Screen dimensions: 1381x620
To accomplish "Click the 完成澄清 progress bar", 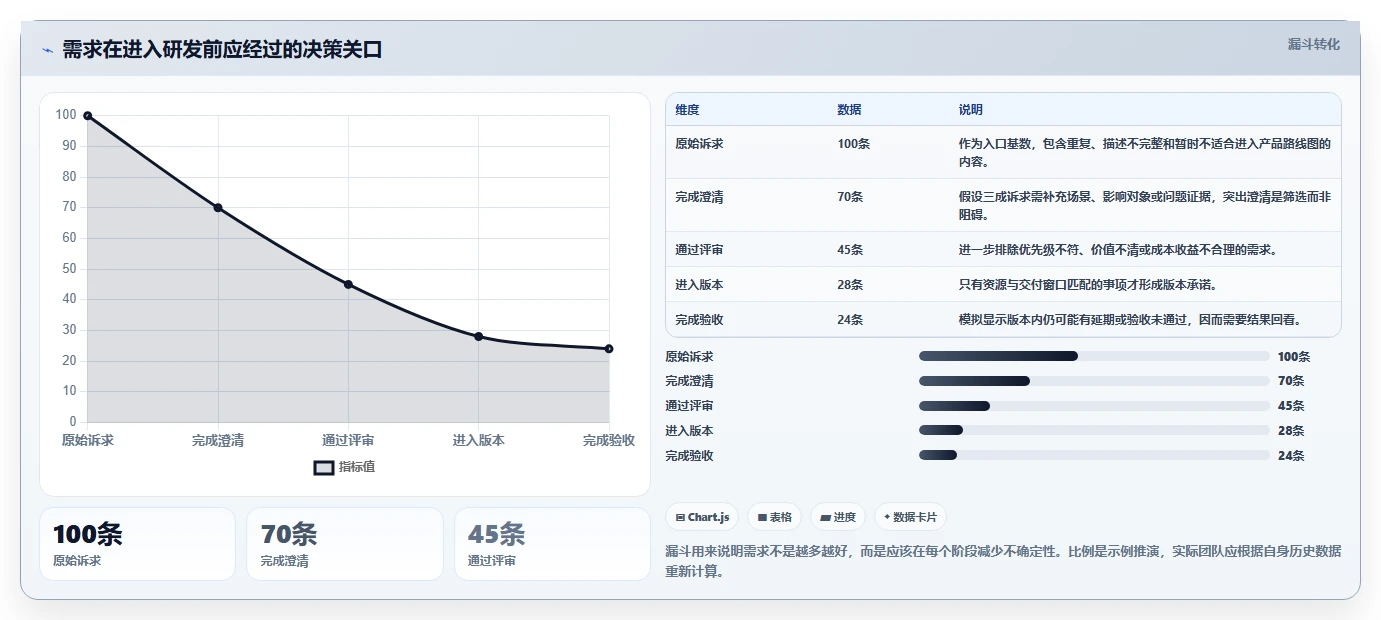I will tap(1094, 381).
